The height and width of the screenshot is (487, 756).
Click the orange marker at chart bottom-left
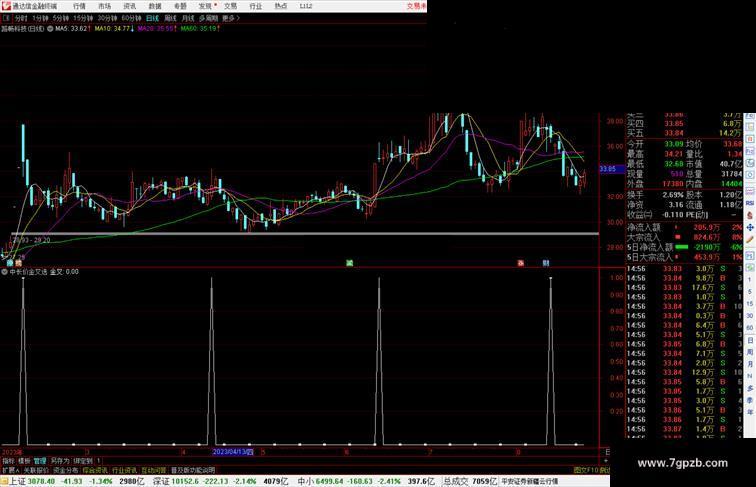point(18,263)
